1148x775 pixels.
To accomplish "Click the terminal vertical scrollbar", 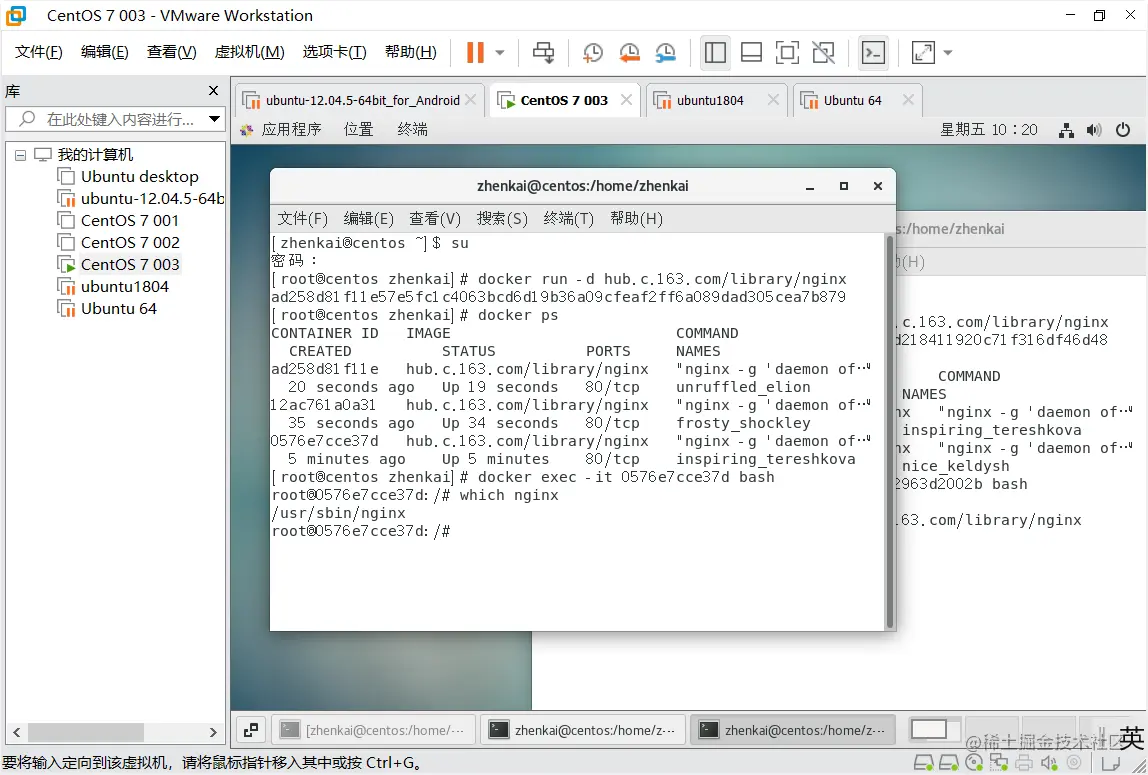I will pos(890,432).
